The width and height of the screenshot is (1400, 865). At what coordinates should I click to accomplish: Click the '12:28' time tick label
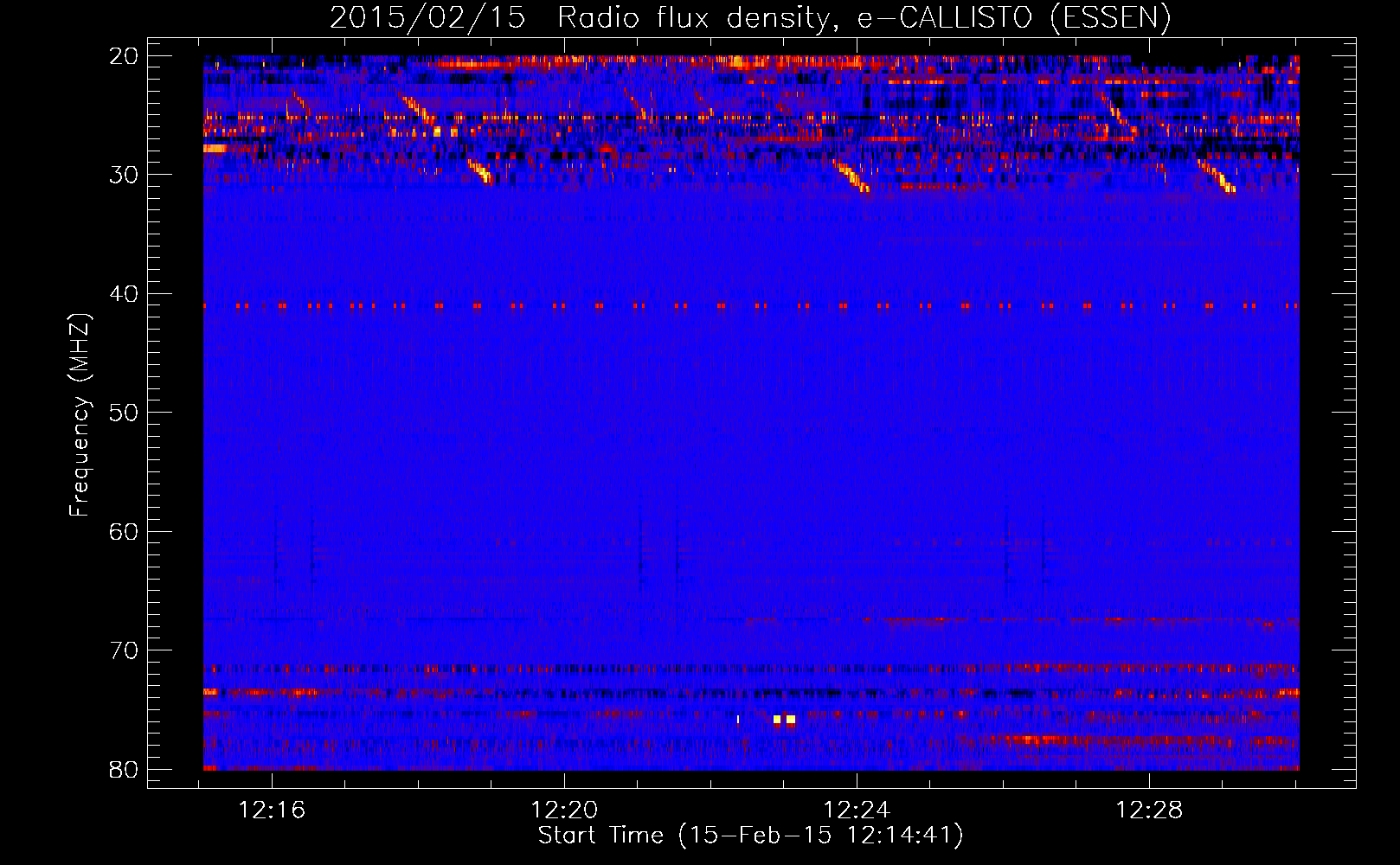(1149, 811)
